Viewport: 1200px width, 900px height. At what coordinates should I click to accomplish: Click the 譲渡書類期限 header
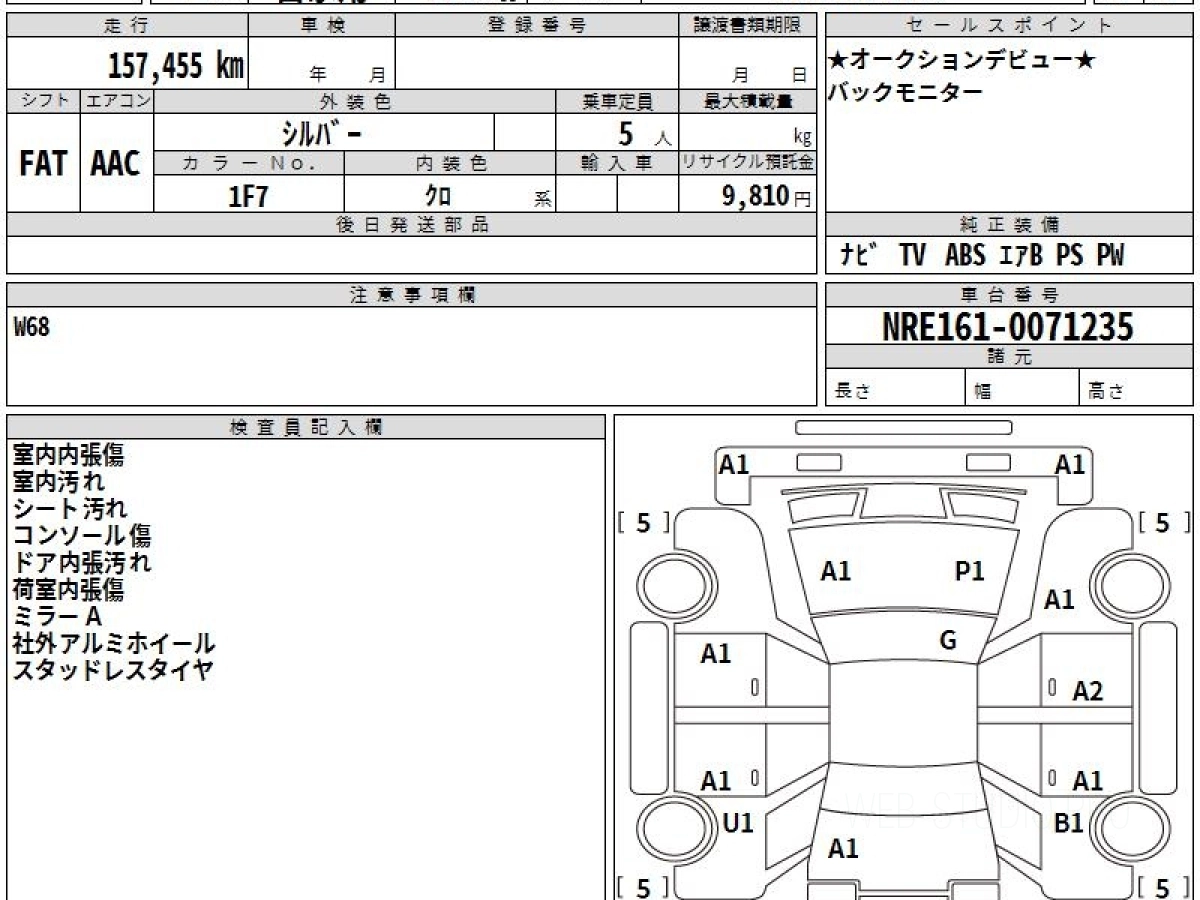coord(748,25)
